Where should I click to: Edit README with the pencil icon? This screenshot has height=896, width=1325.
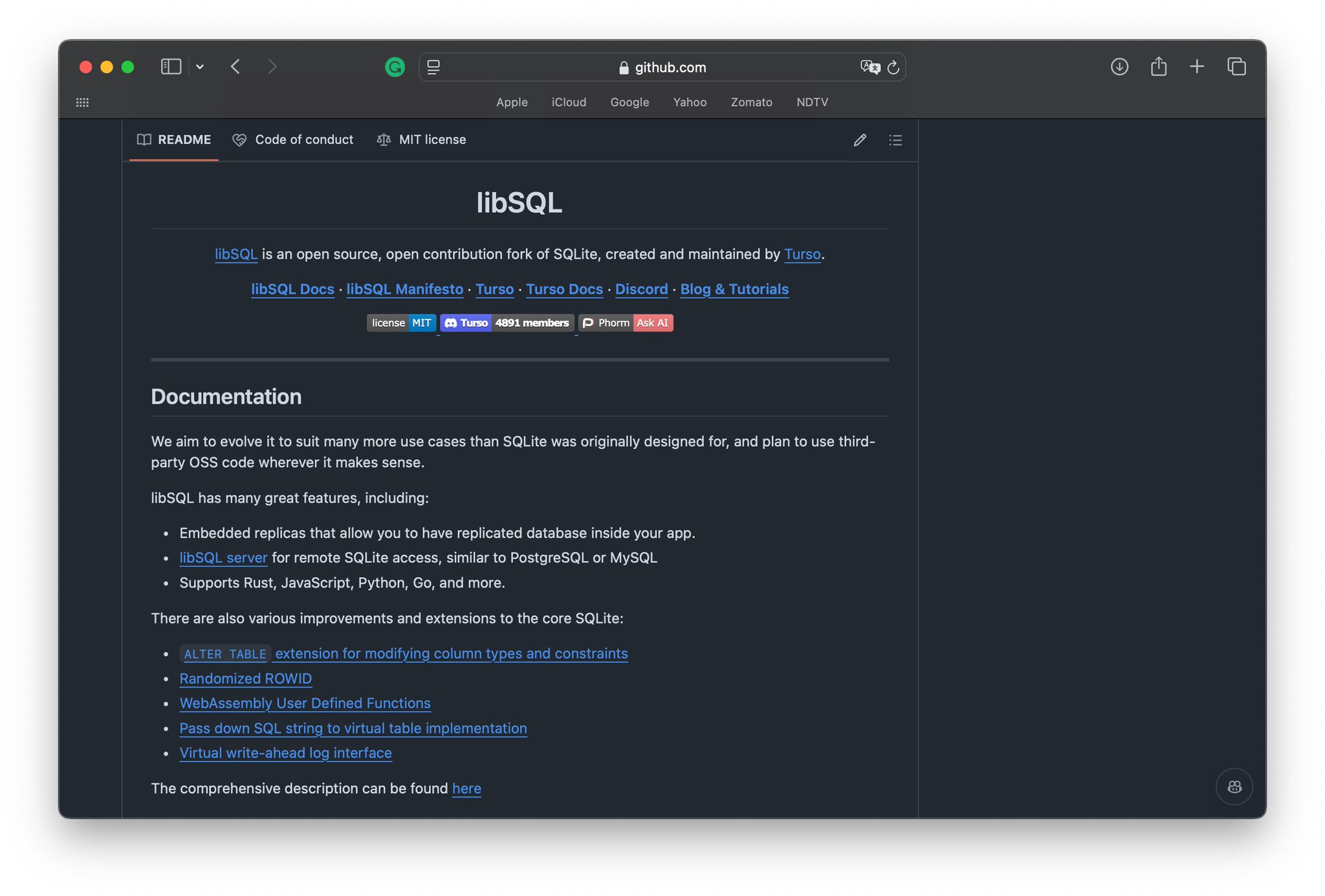pyautogui.click(x=860, y=140)
